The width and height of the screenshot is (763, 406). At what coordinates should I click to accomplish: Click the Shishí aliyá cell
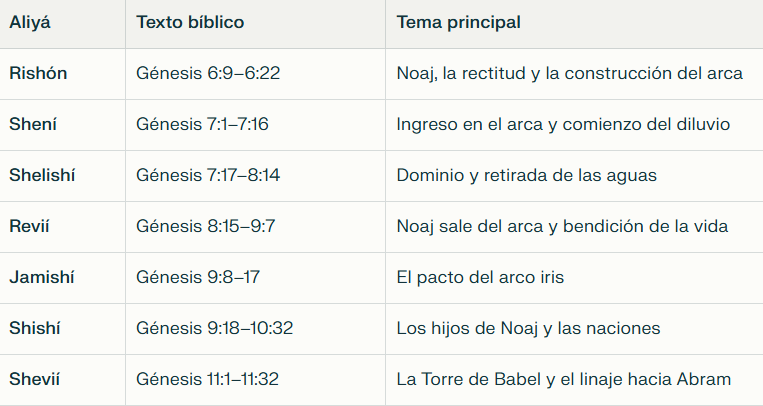click(36, 328)
